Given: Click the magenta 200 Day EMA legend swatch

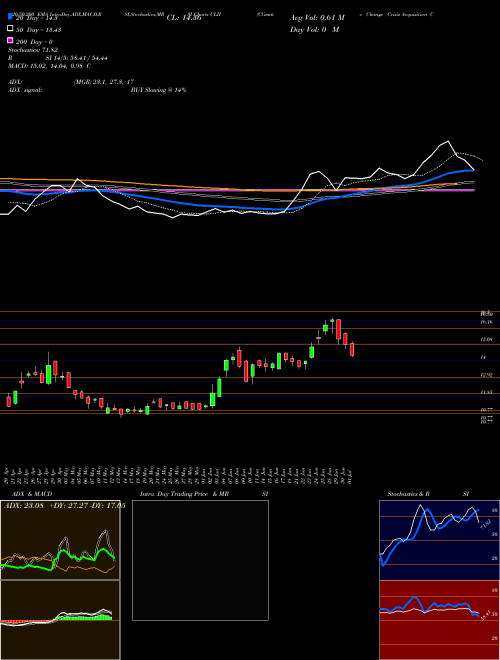Looking at the screenshot, I should click(11, 40).
